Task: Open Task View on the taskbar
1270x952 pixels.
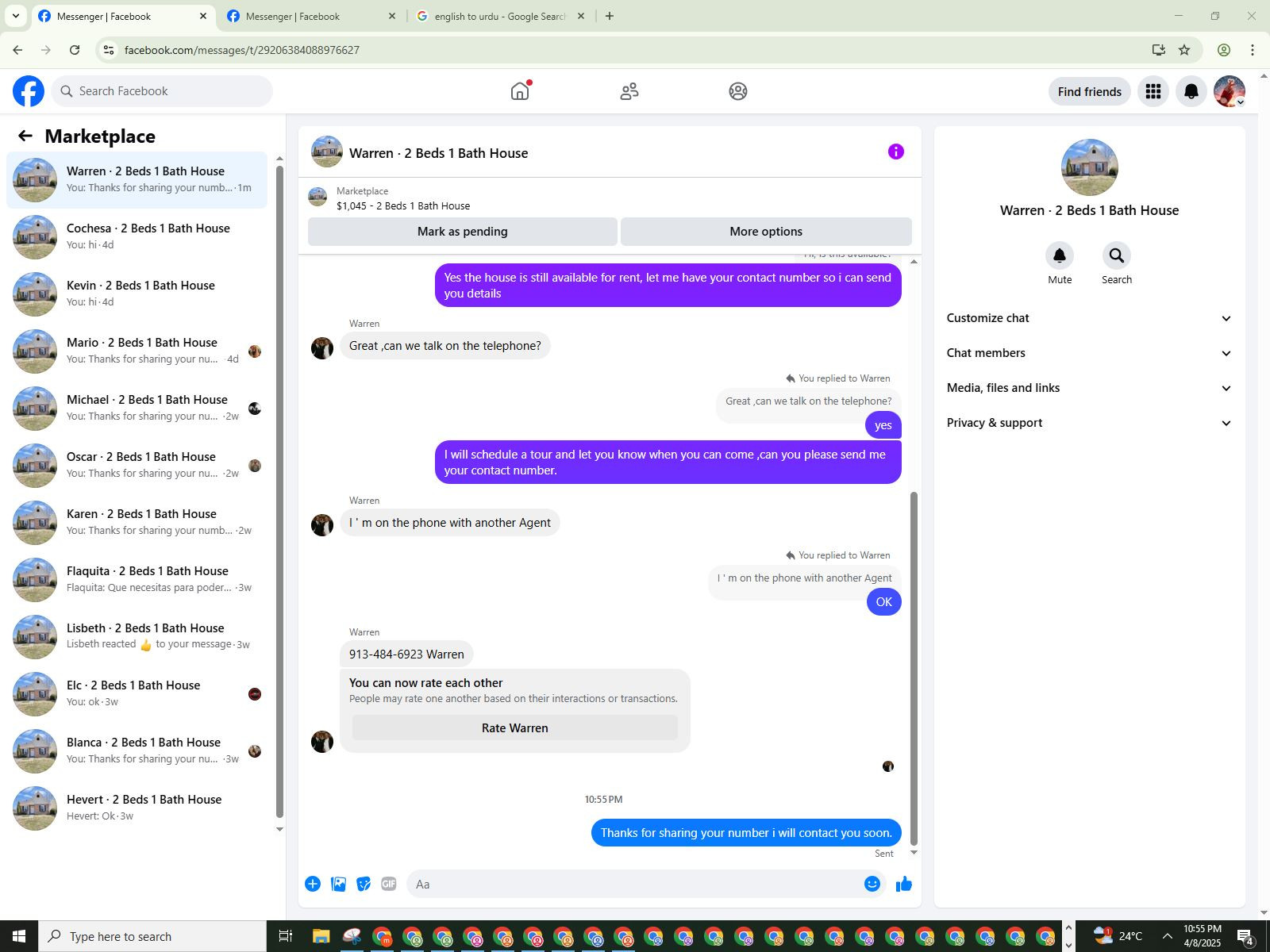Action: point(286,936)
